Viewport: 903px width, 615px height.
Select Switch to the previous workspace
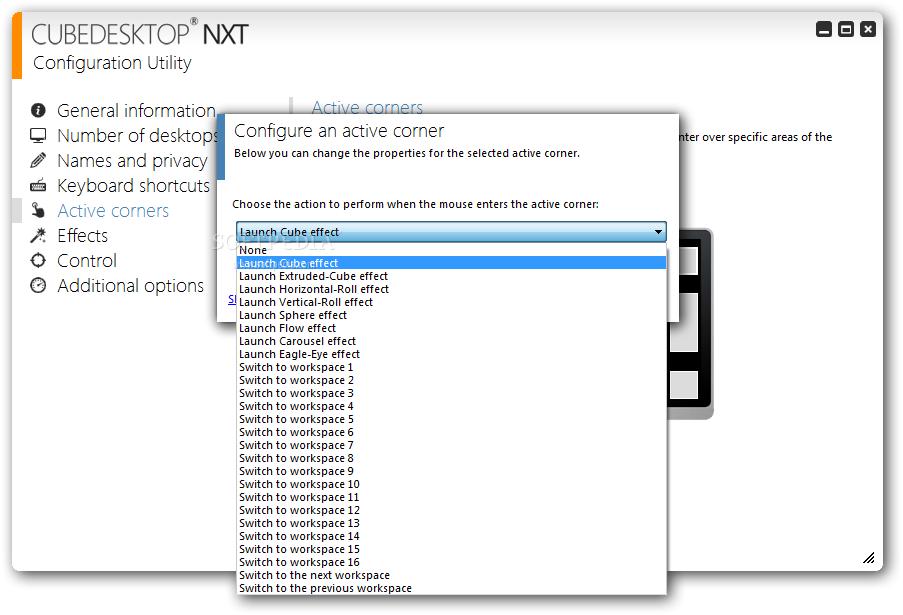pos(452,588)
